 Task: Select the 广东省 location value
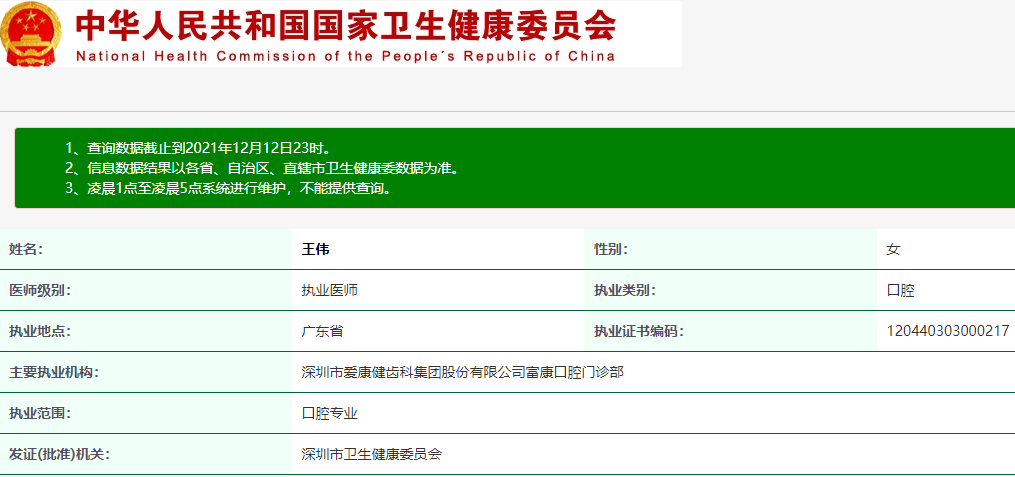pyautogui.click(x=322, y=331)
